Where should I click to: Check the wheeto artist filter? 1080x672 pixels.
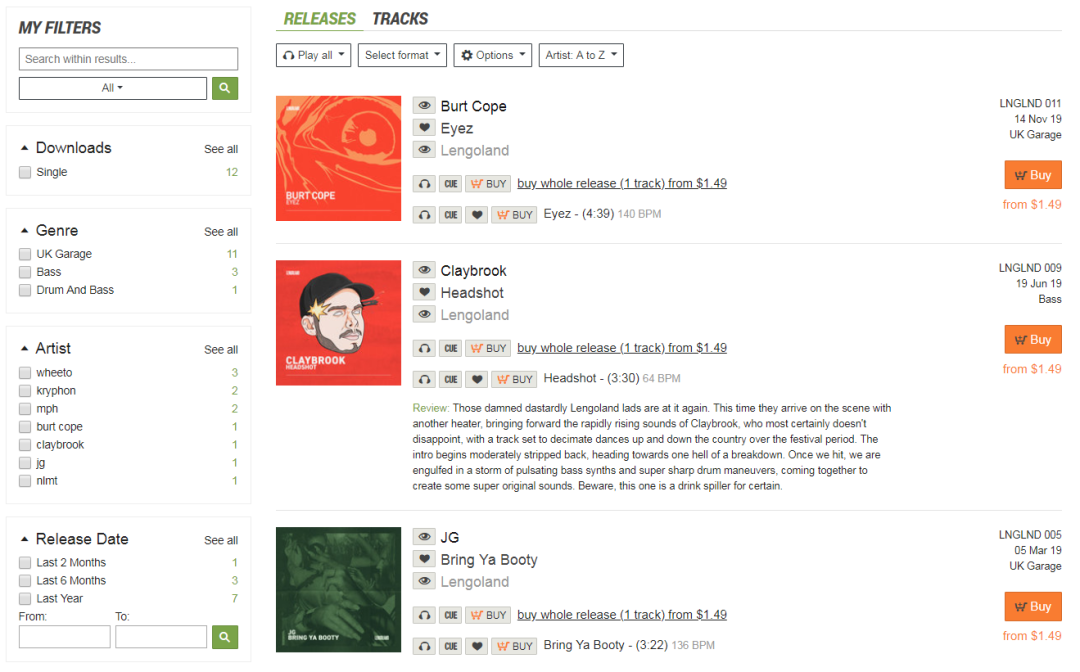point(25,372)
